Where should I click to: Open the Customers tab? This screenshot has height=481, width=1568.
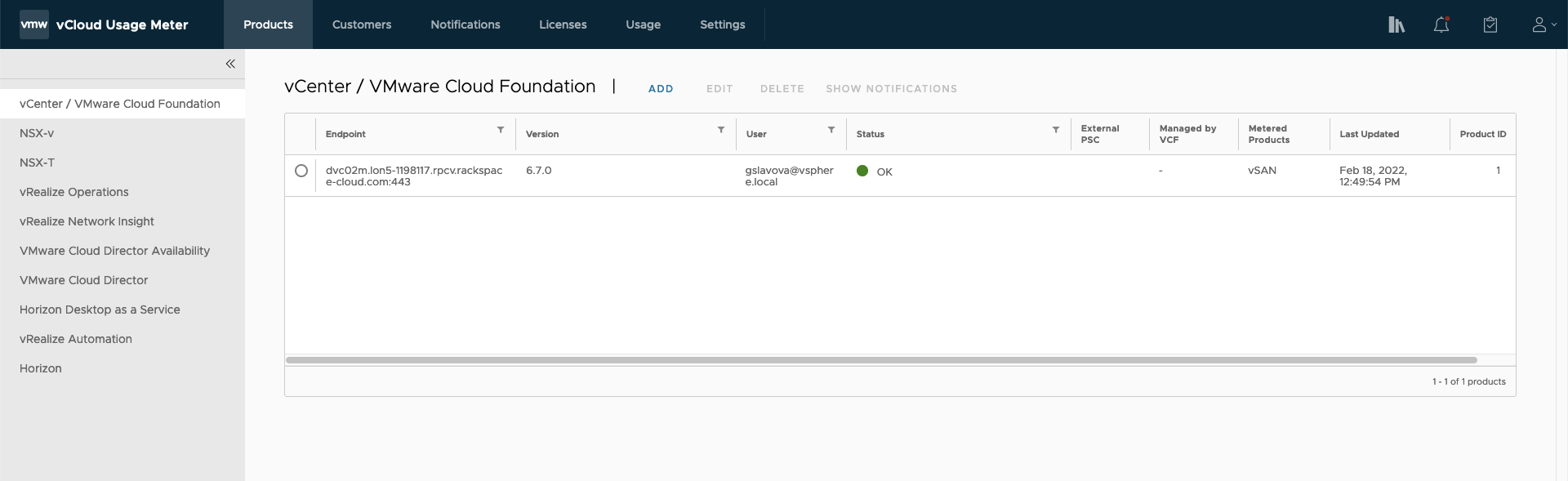(362, 24)
